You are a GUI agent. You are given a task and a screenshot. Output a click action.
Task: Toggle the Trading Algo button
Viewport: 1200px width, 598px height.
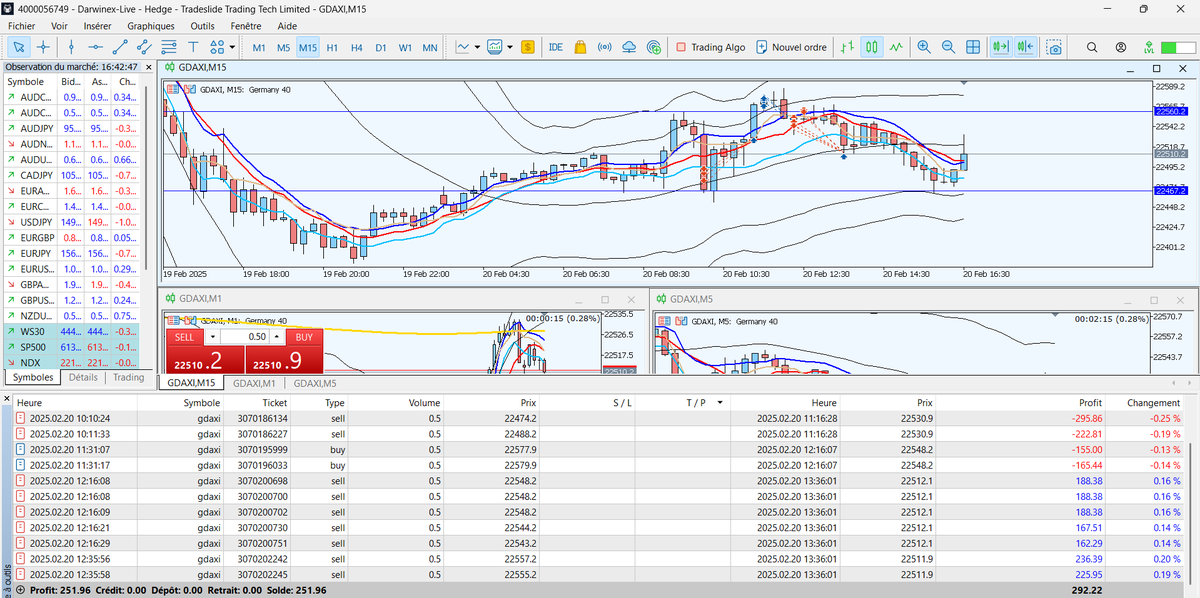click(711, 47)
